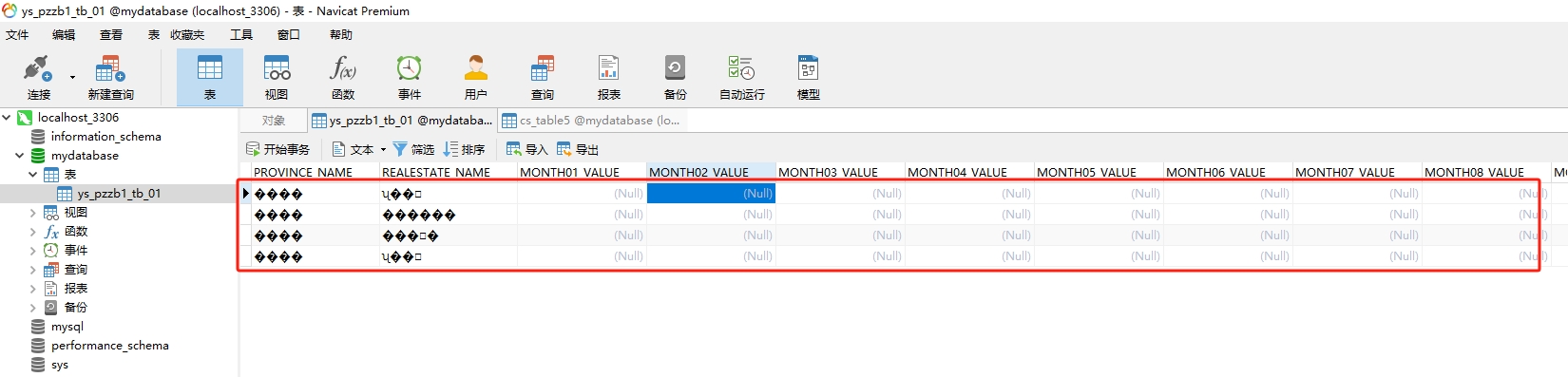Select localhost_3306 connection in tree
This screenshot has width=1568, height=377.
pyautogui.click(x=78, y=118)
